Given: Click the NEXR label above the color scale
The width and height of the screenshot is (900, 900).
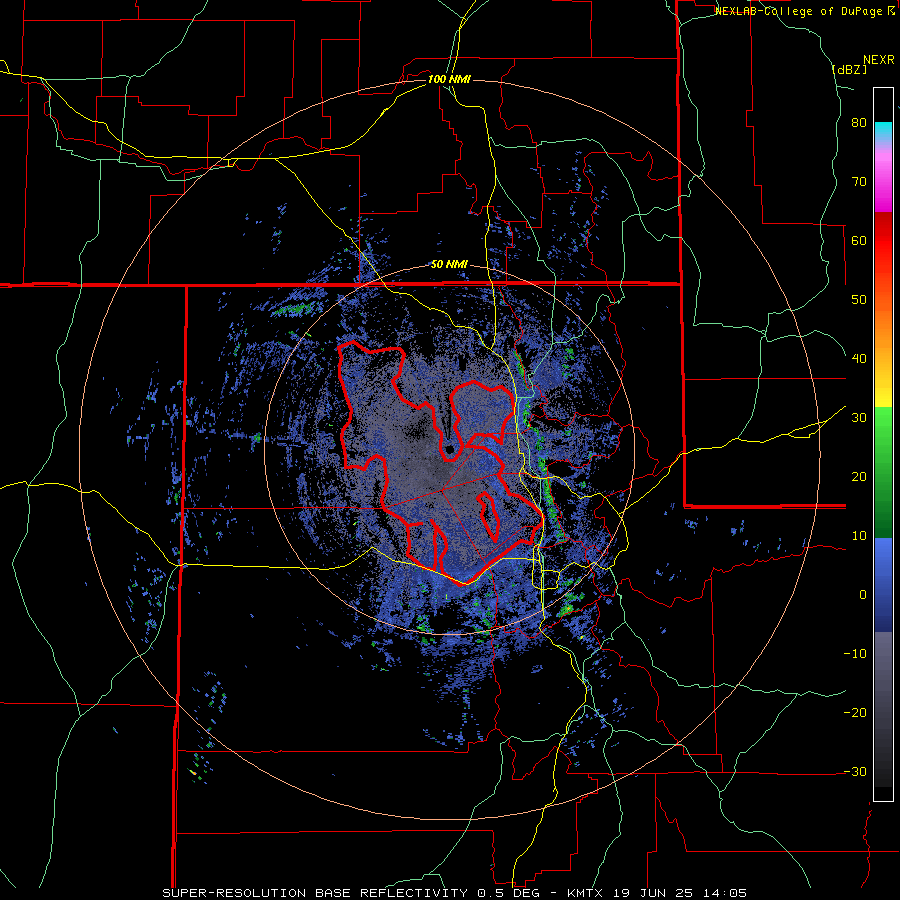Looking at the screenshot, I should click(879, 60).
